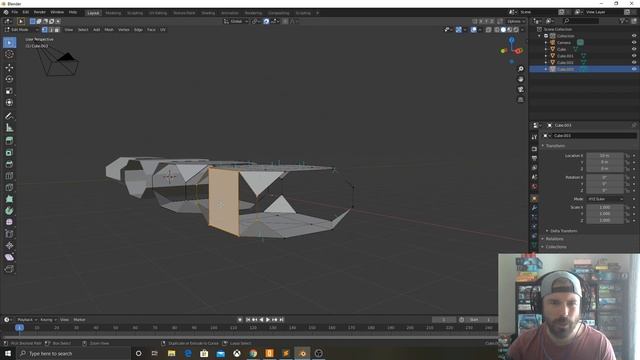Select the Smooth tool
This screenshot has width=640, height=360.
coord(9,222)
